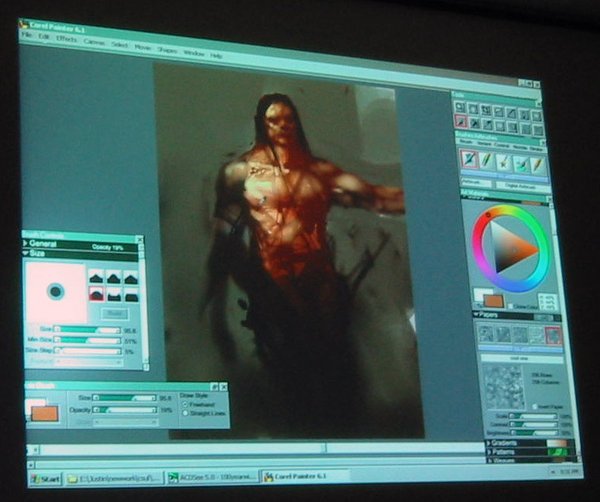Select the Rotate Page tool

point(486,111)
